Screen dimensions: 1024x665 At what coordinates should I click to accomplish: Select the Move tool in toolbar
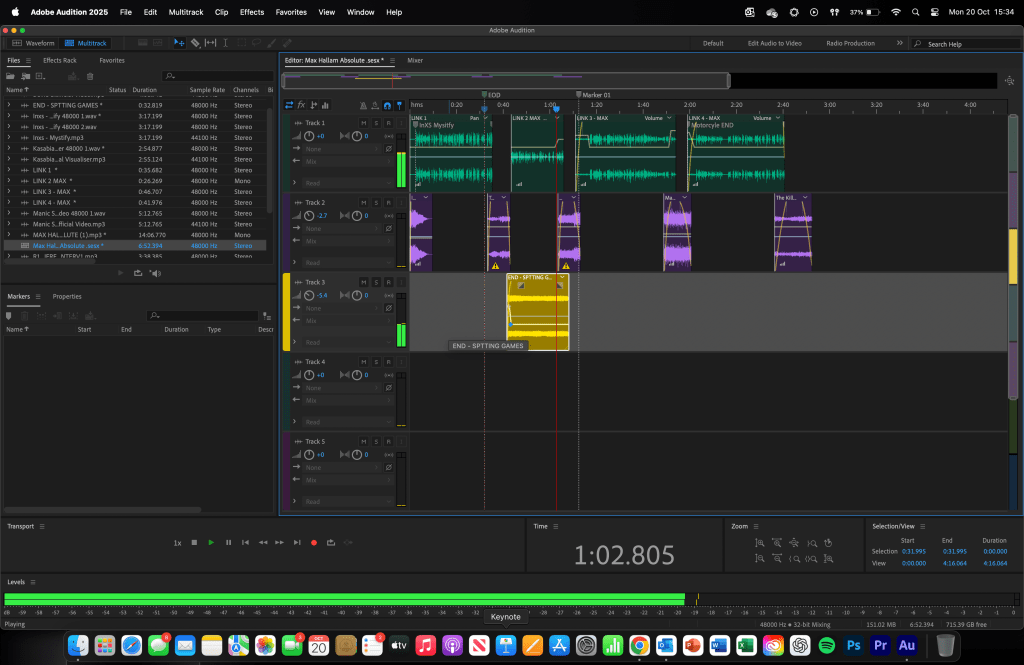(179, 43)
